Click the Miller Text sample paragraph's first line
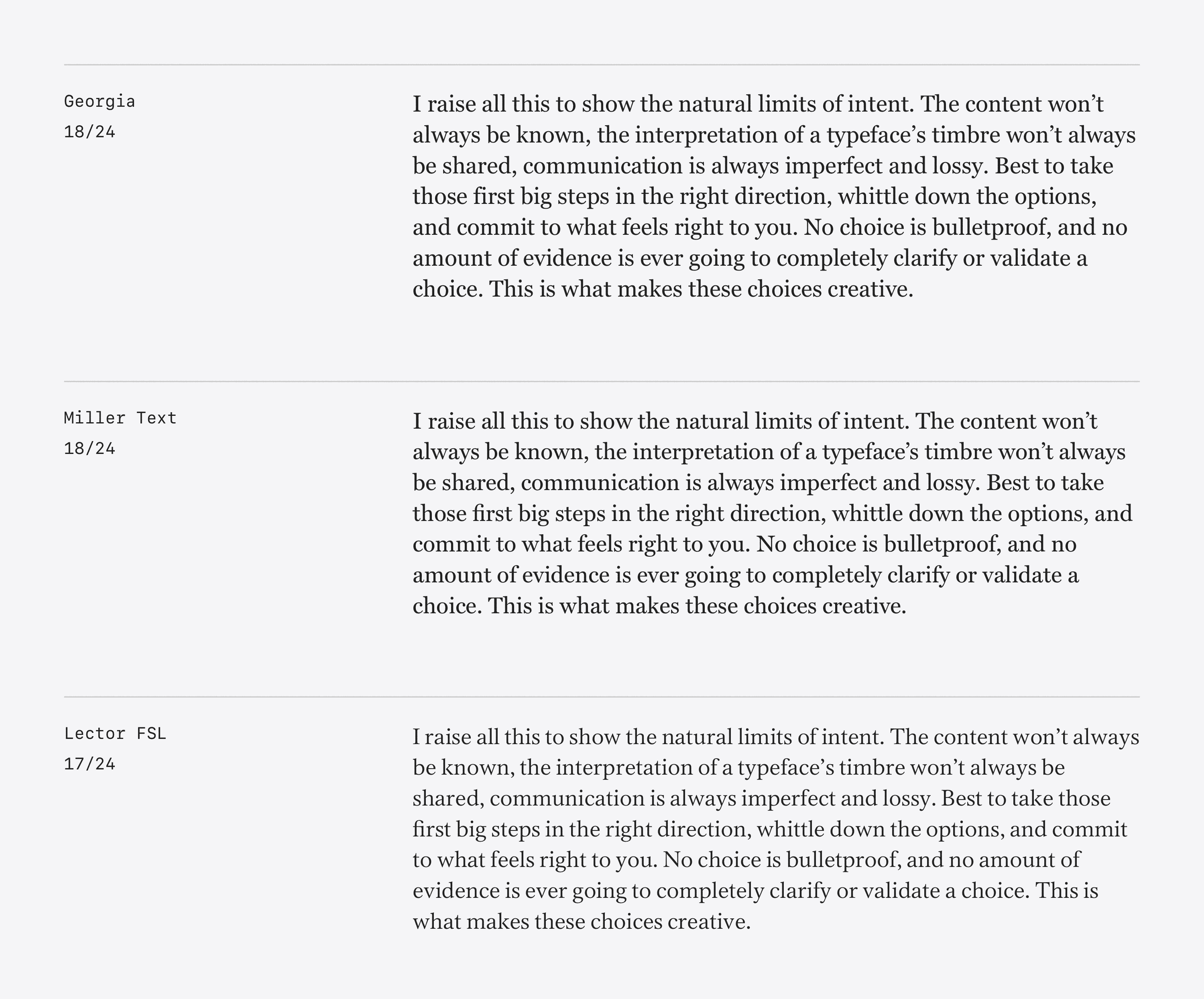The width and height of the screenshot is (1204, 999). point(755,421)
